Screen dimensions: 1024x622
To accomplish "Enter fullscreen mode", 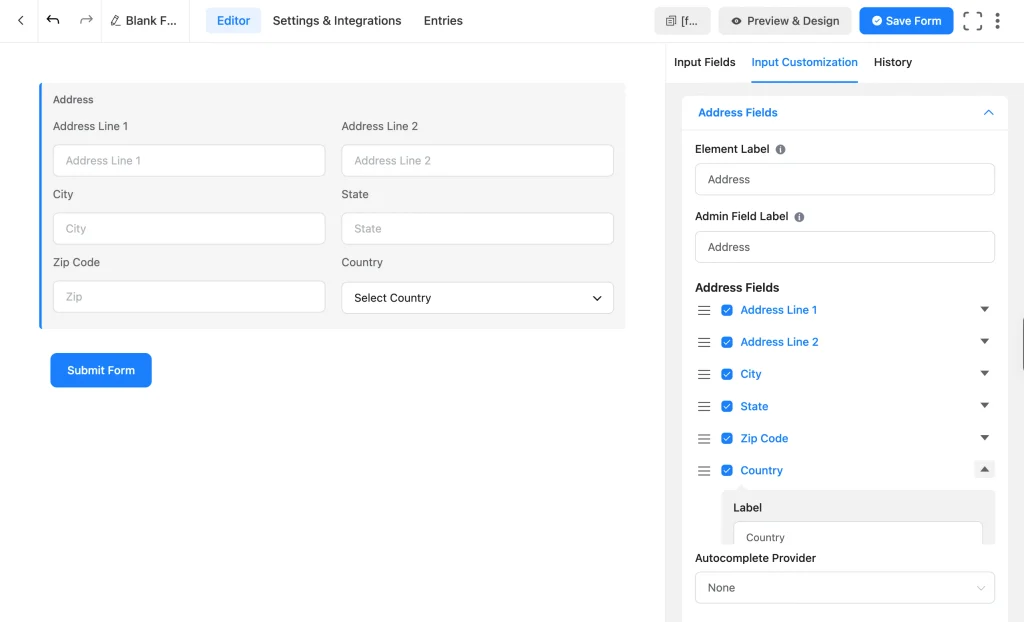I will [972, 21].
